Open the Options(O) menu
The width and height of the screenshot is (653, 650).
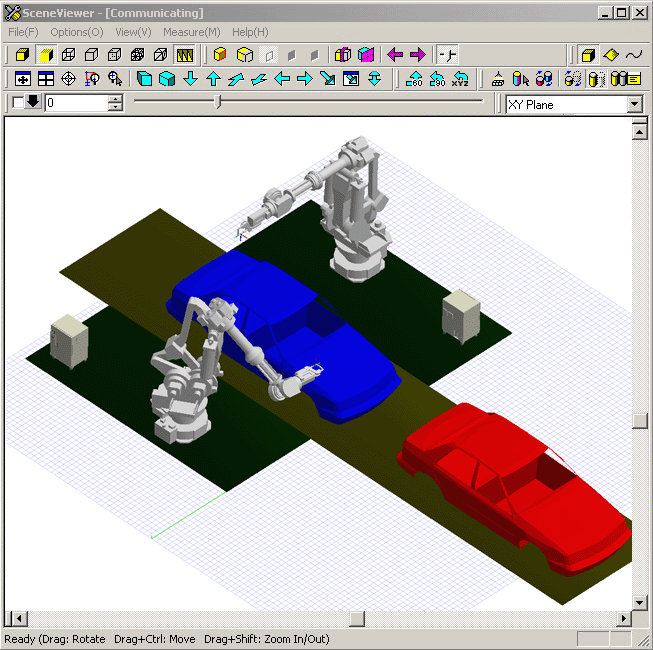tap(77, 32)
